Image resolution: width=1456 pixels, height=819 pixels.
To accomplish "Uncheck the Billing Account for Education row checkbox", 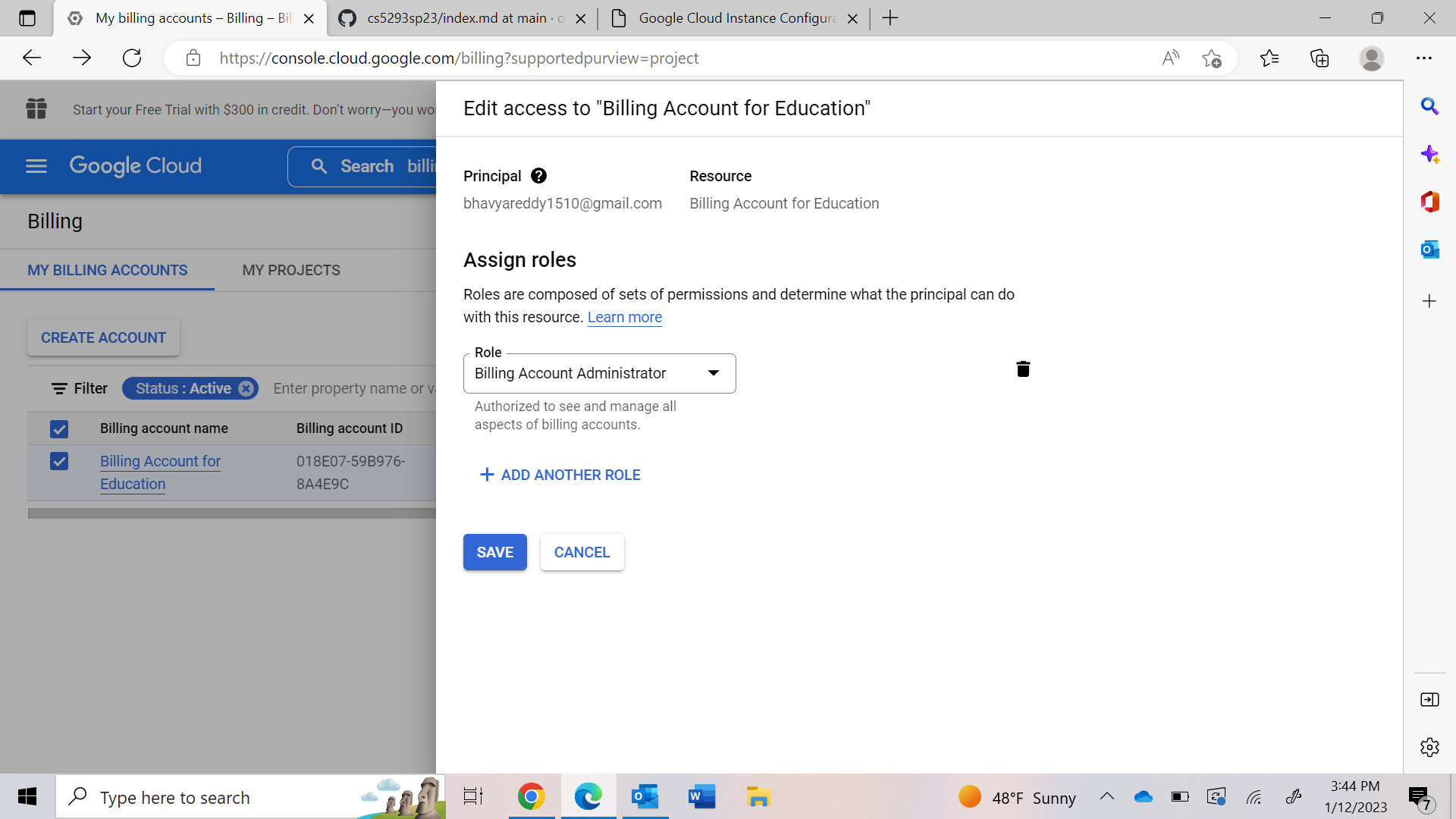I will point(59,461).
